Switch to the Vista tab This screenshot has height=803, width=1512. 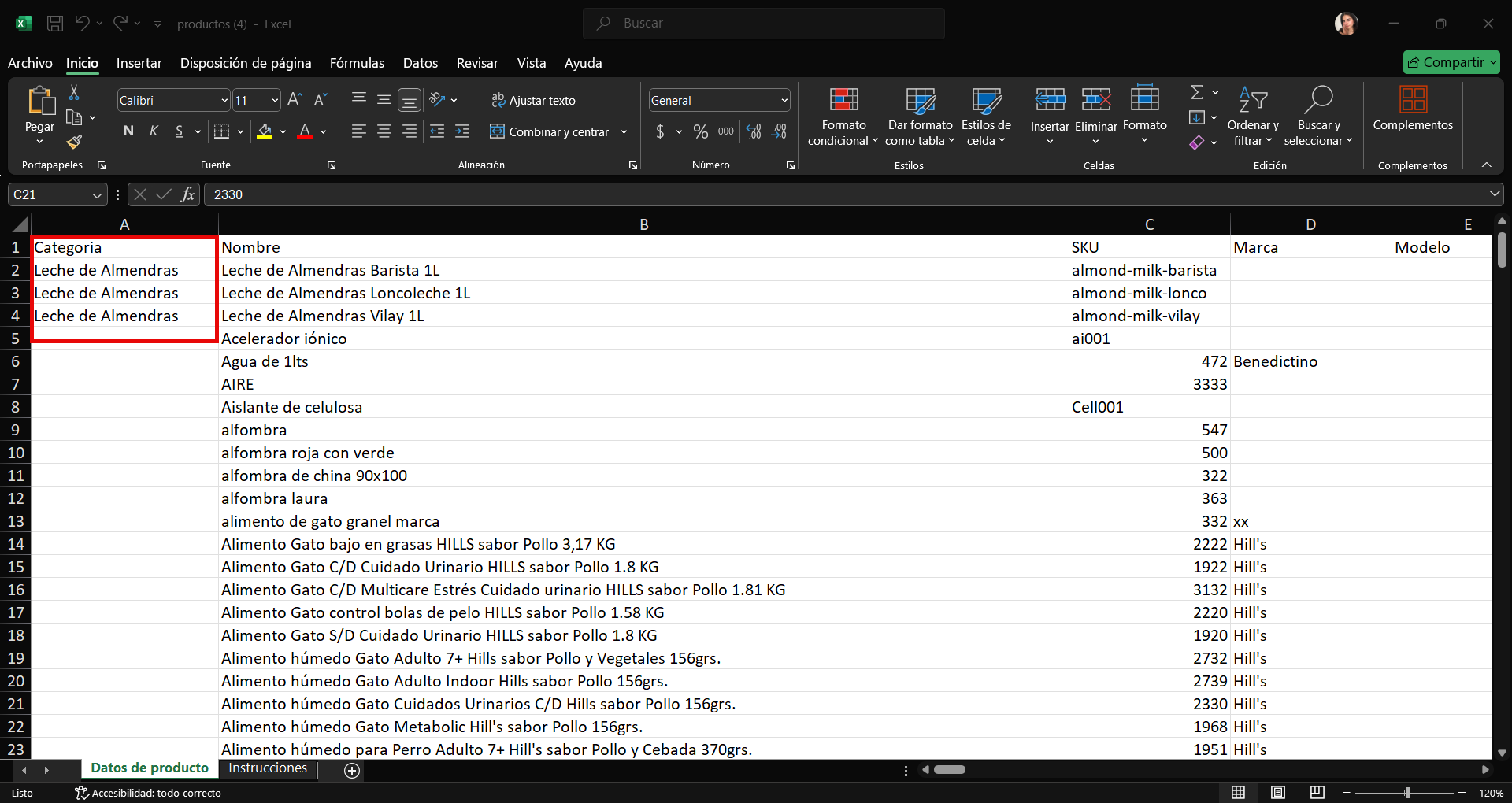532,63
